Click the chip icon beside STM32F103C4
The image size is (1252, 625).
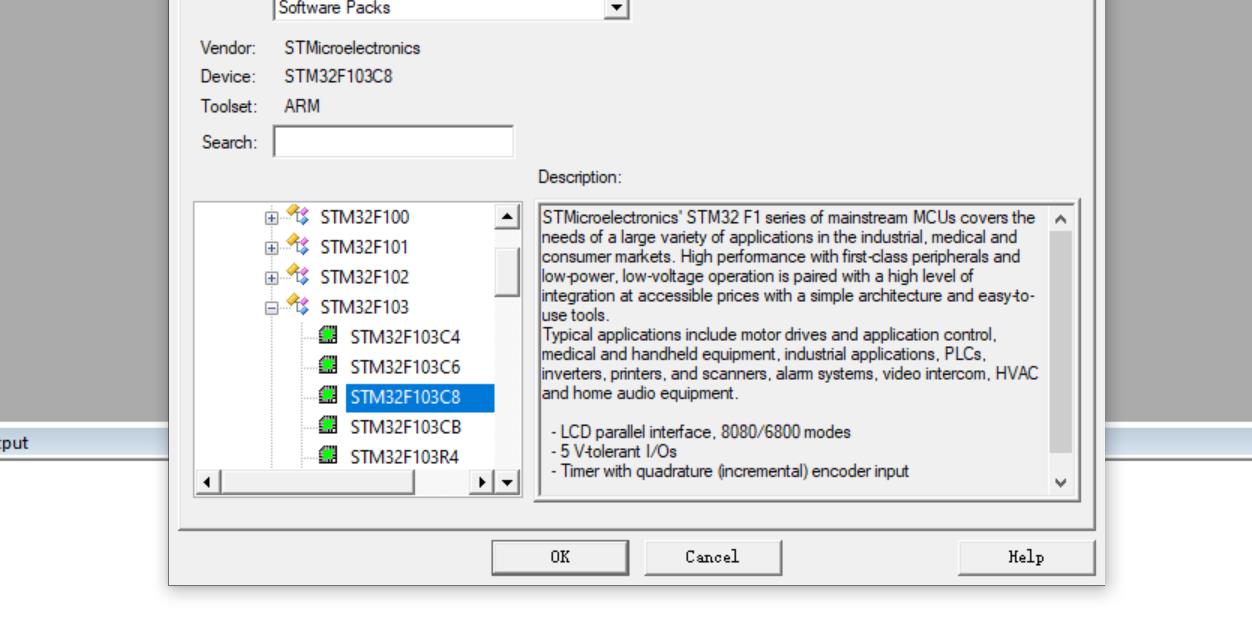[x=327, y=336]
